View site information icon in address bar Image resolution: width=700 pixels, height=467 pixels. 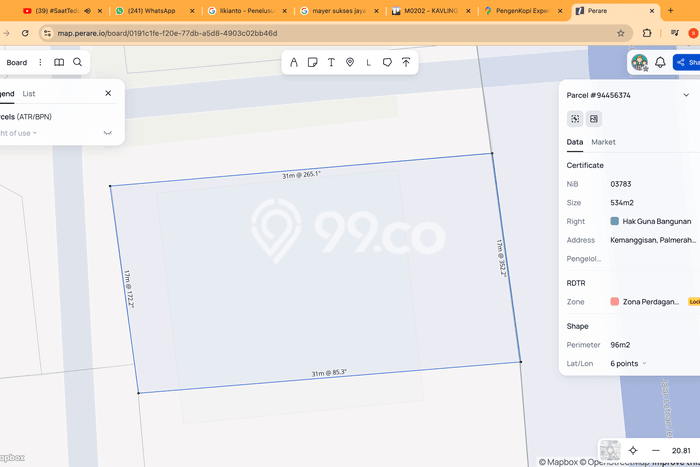(47, 33)
